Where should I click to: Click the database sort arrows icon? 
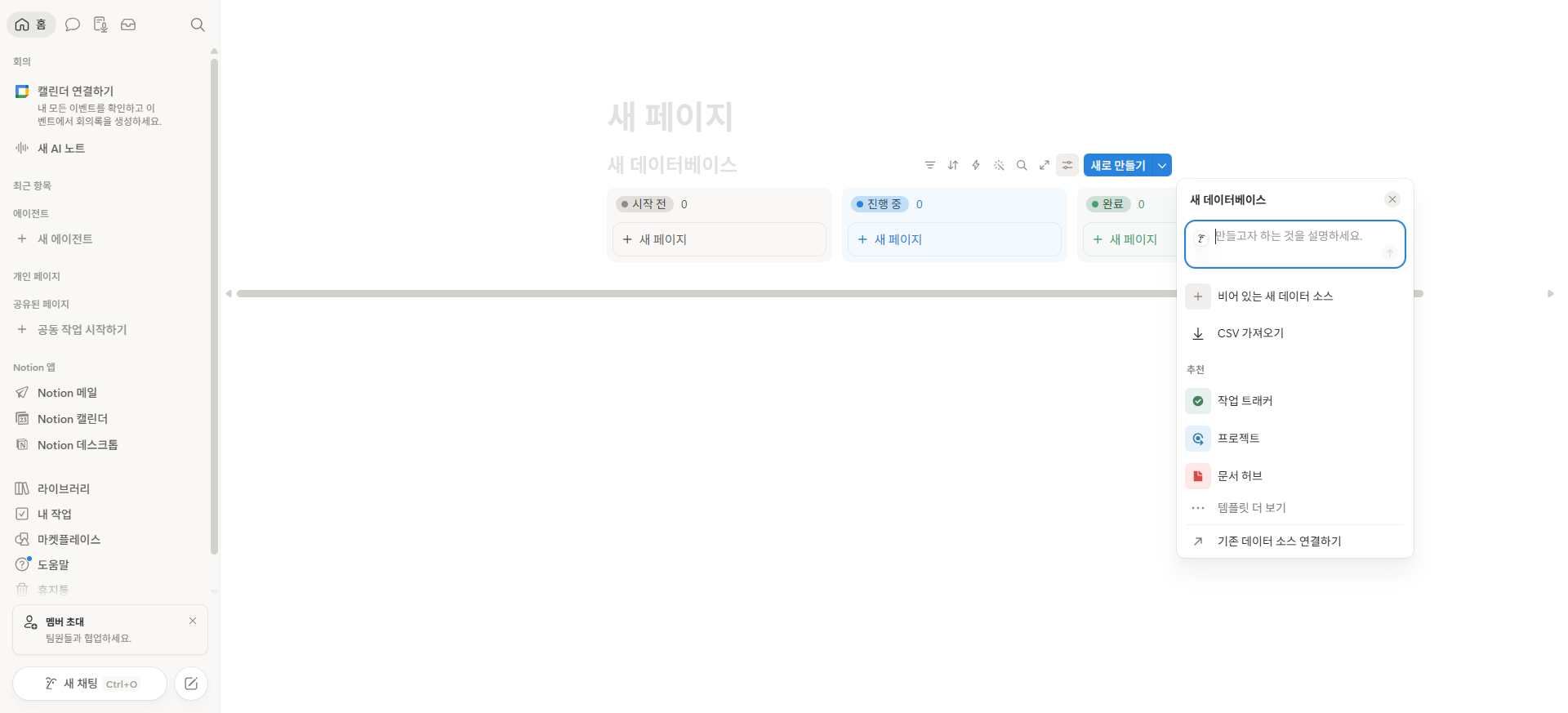point(953,165)
